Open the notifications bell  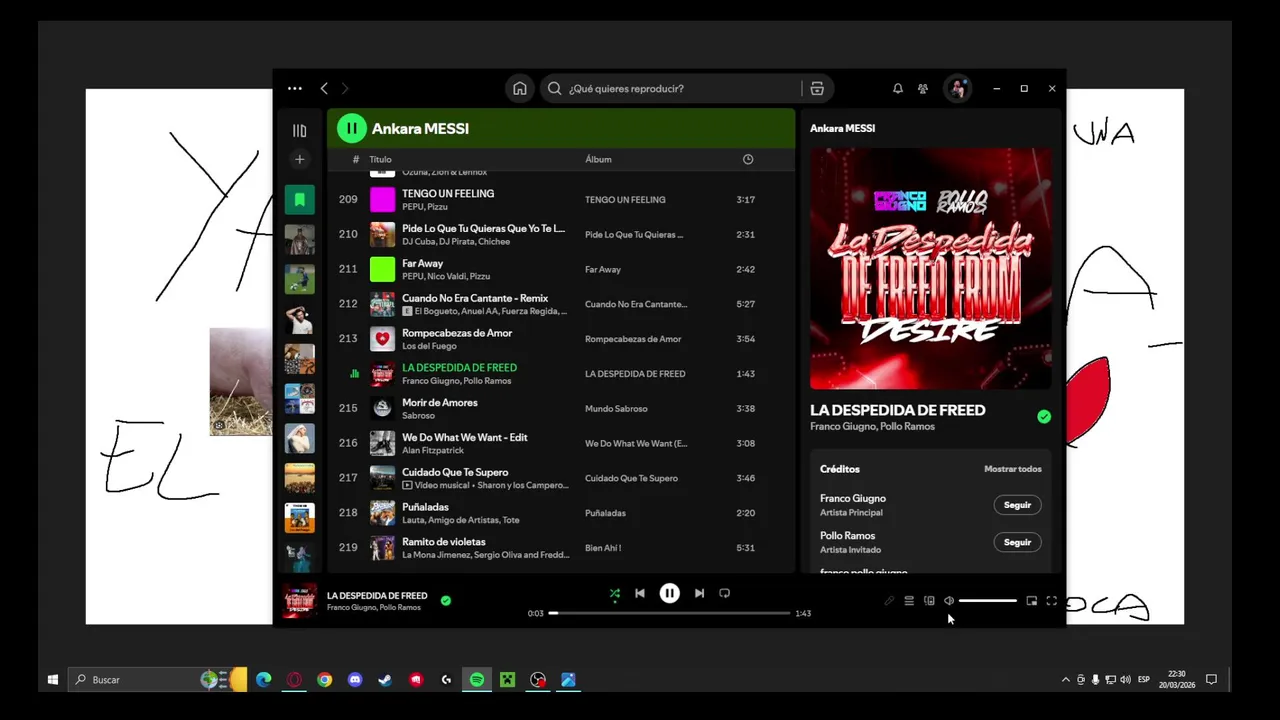pyautogui.click(x=898, y=88)
